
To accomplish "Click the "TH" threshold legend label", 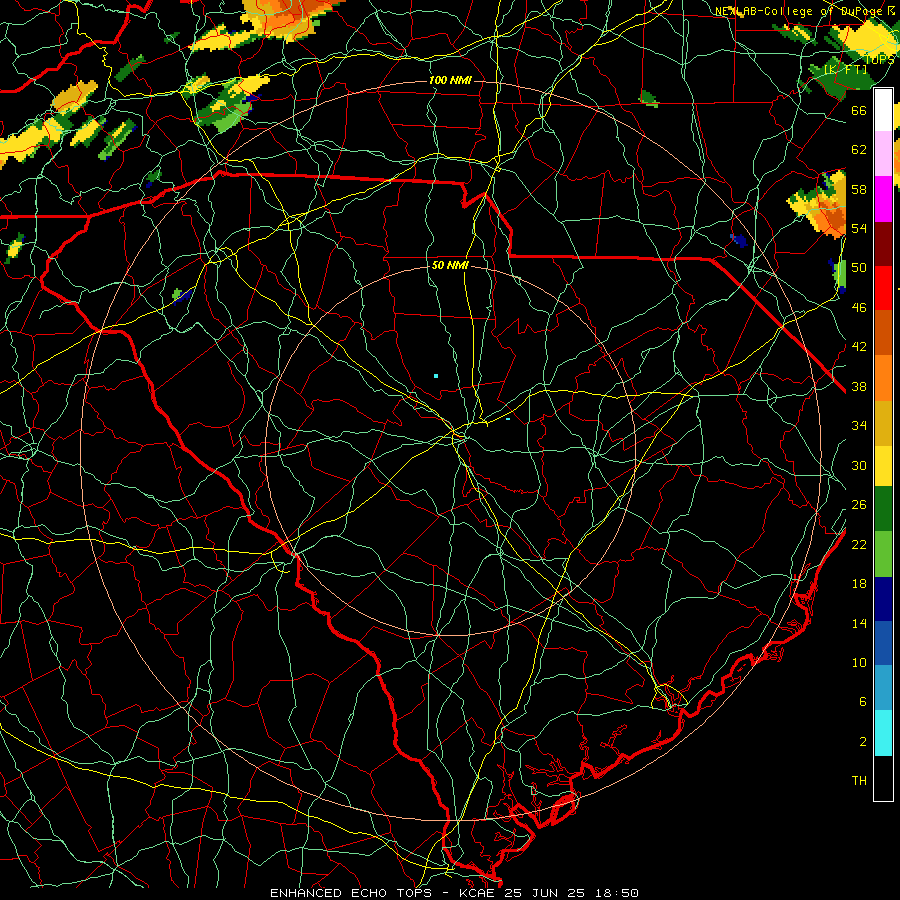I will click(859, 781).
